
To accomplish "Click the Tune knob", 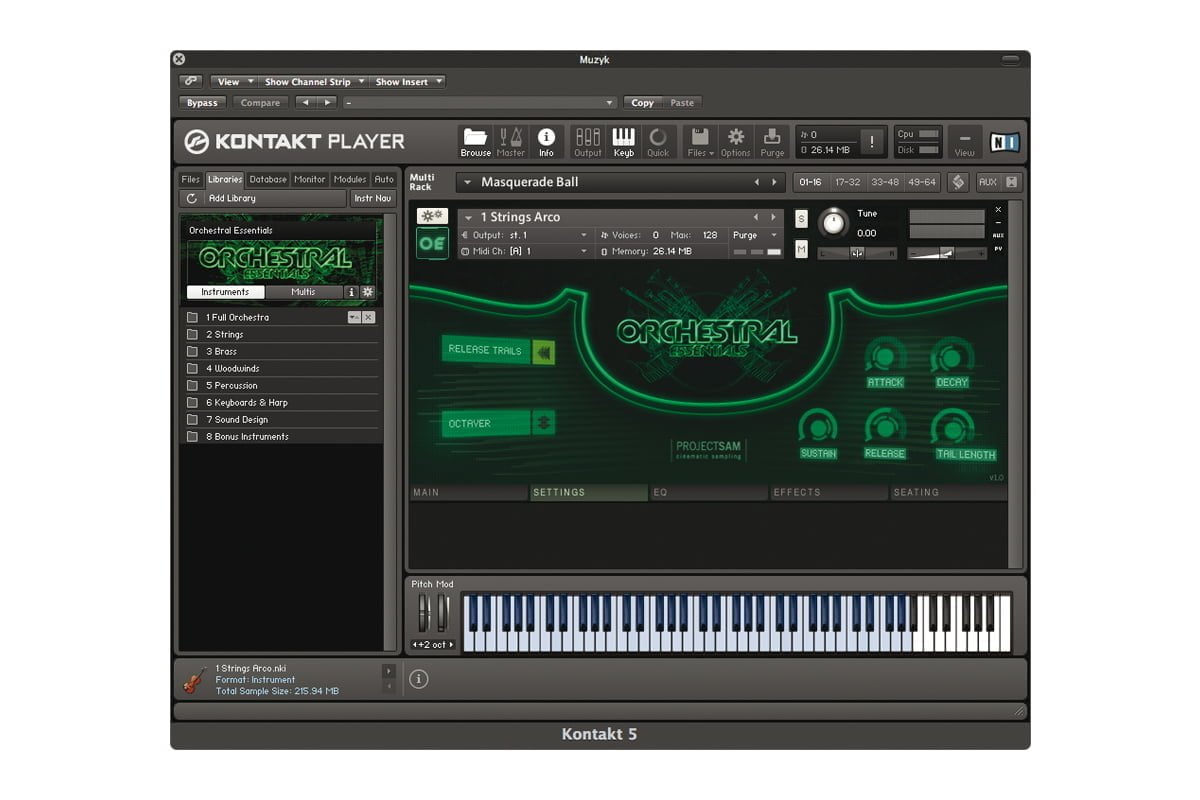I will (832, 222).
